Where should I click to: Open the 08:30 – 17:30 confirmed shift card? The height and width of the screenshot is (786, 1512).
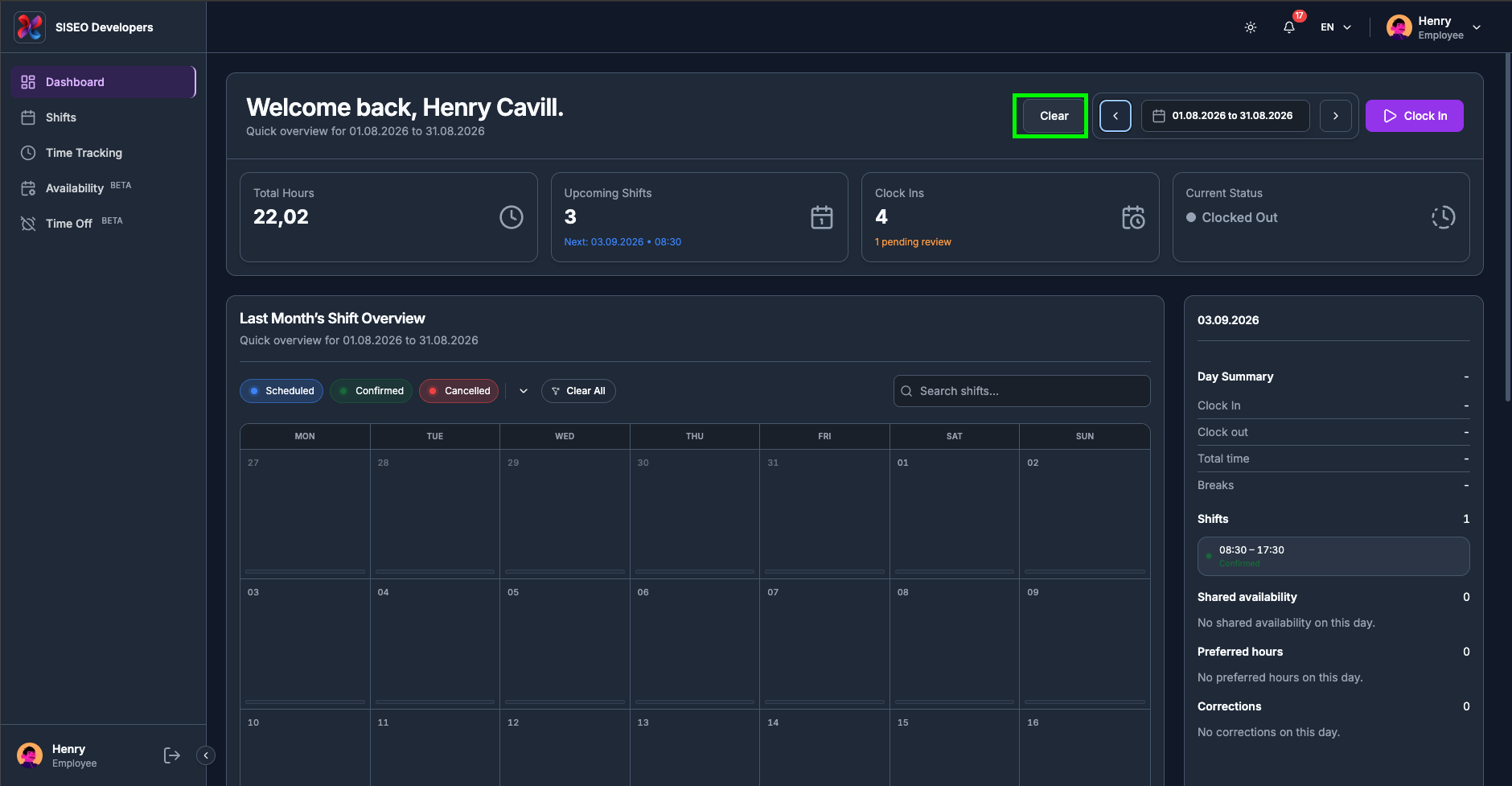pyautogui.click(x=1333, y=556)
